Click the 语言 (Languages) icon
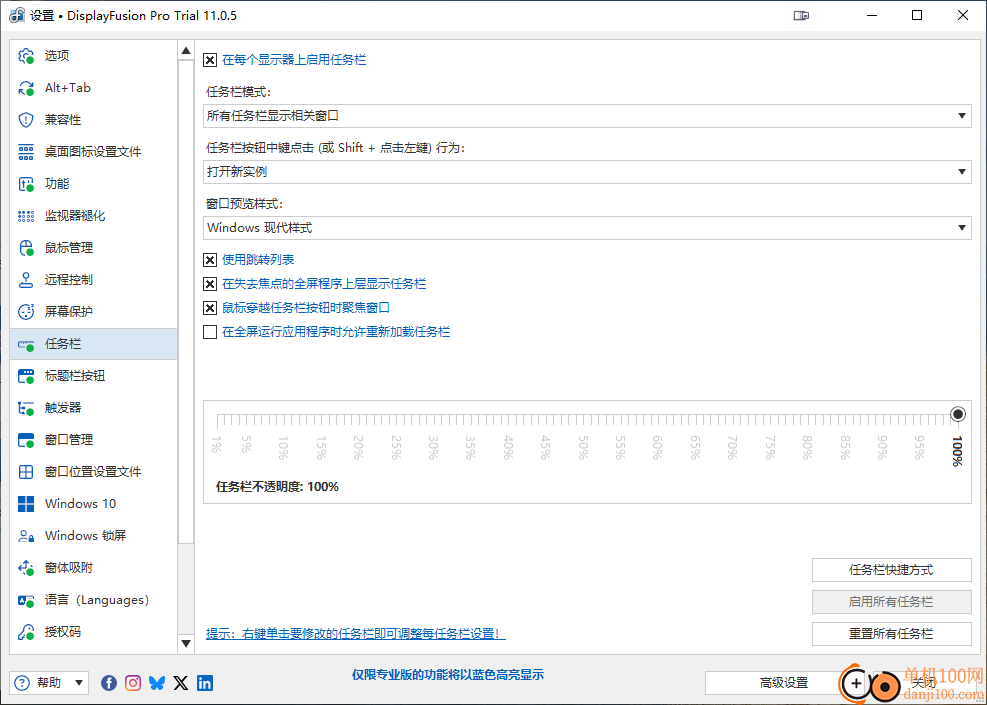 point(26,601)
